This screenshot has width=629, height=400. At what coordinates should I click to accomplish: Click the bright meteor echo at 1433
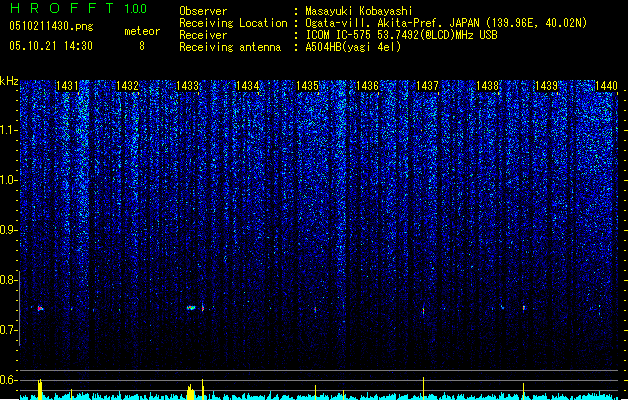[191, 308]
